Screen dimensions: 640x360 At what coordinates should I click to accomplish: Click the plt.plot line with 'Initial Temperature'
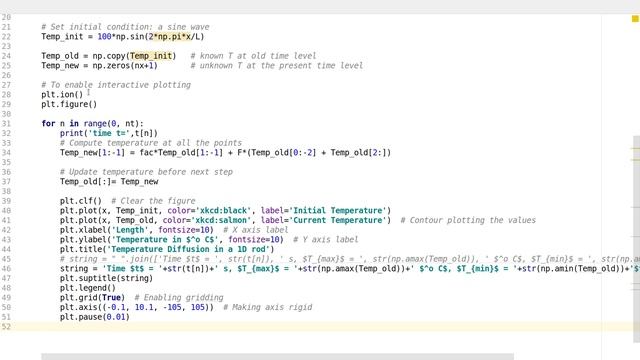[x=225, y=210]
